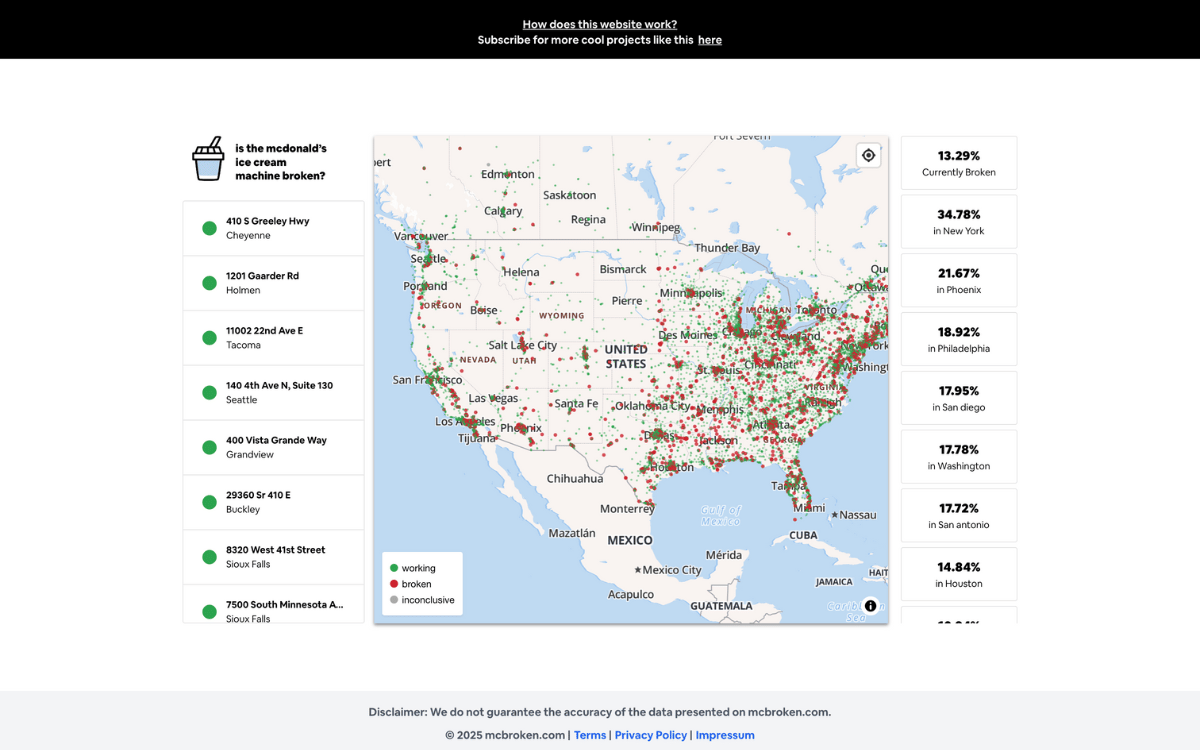Click green status dot for 8320 West 41st Street

tap(210, 557)
